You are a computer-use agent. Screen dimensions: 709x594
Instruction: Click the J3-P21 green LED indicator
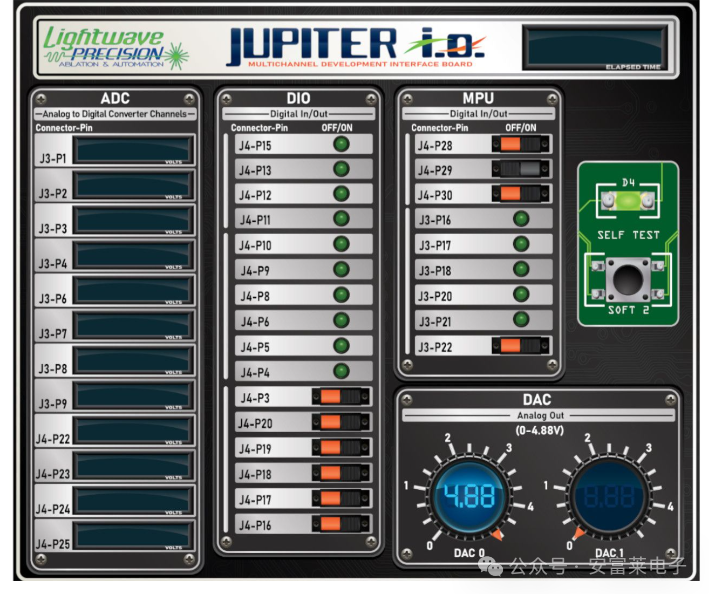(x=520, y=320)
